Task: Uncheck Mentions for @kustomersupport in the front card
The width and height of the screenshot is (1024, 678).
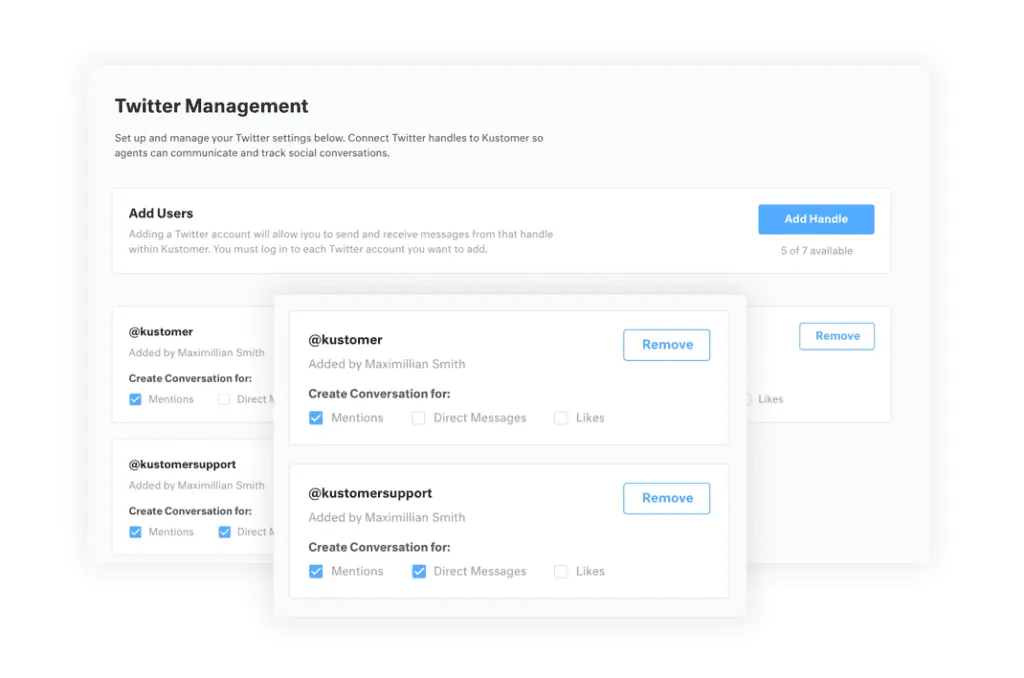Action: pyautogui.click(x=316, y=571)
